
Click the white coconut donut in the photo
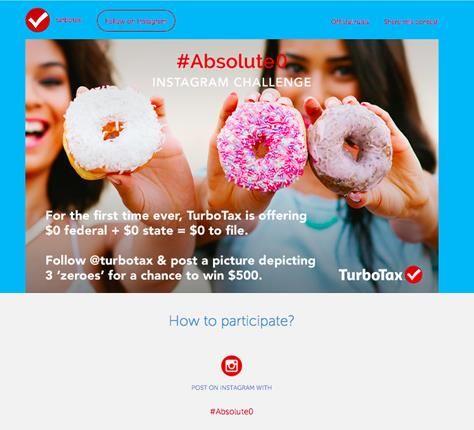click(x=112, y=132)
